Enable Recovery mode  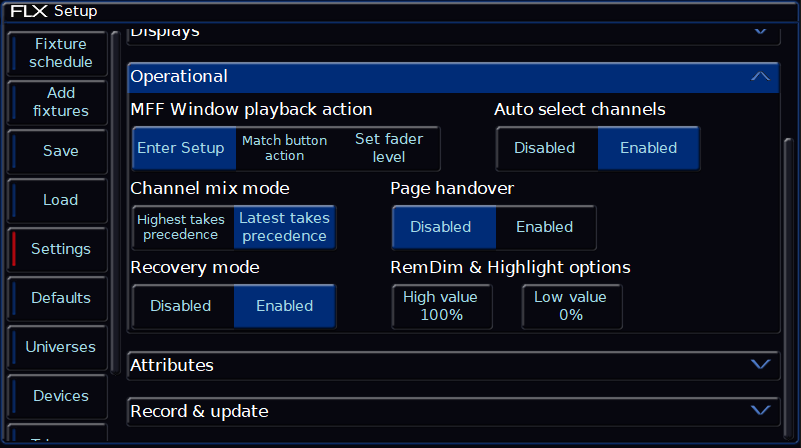(x=285, y=306)
